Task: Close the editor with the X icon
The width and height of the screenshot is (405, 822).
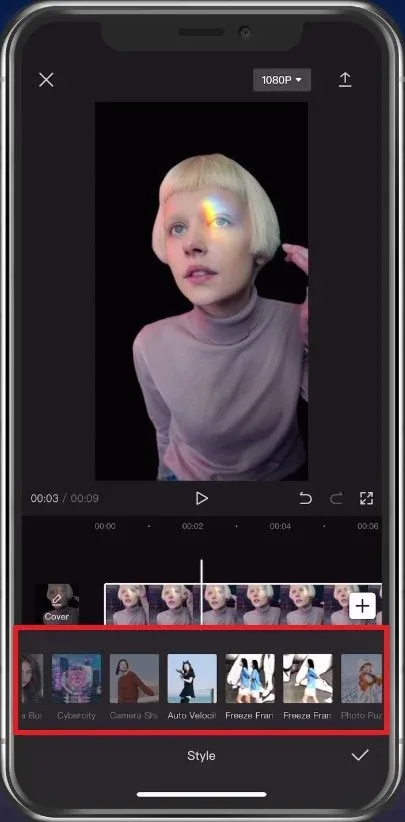Action: click(46, 80)
